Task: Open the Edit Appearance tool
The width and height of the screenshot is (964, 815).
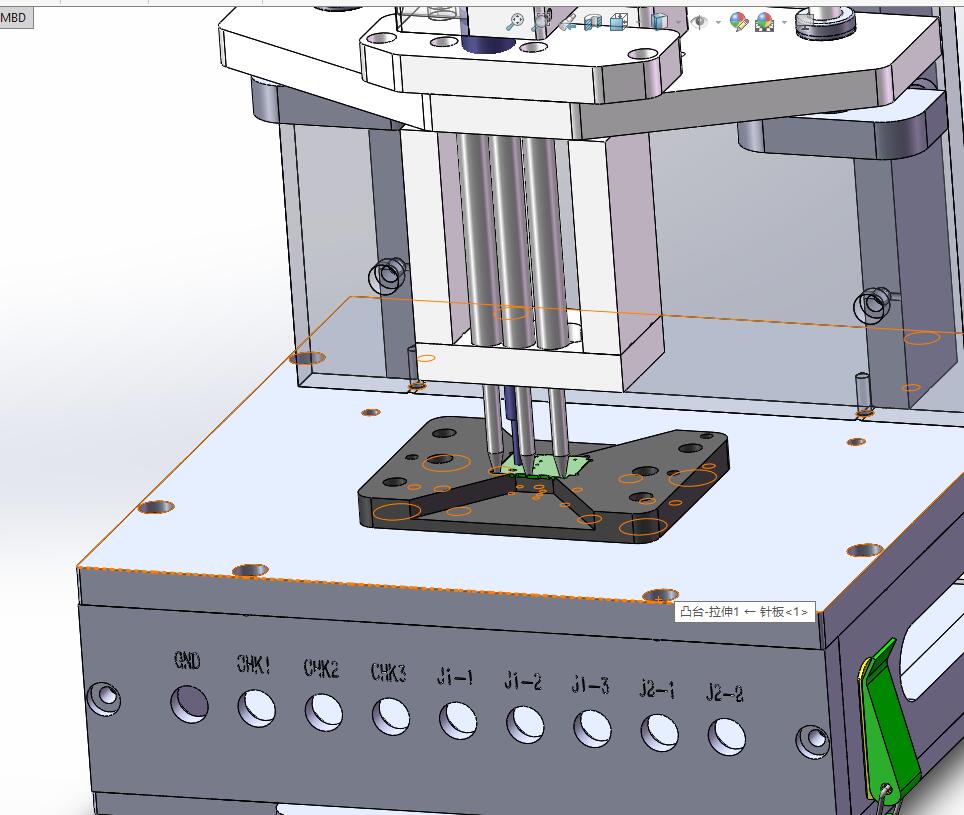Action: (738, 22)
